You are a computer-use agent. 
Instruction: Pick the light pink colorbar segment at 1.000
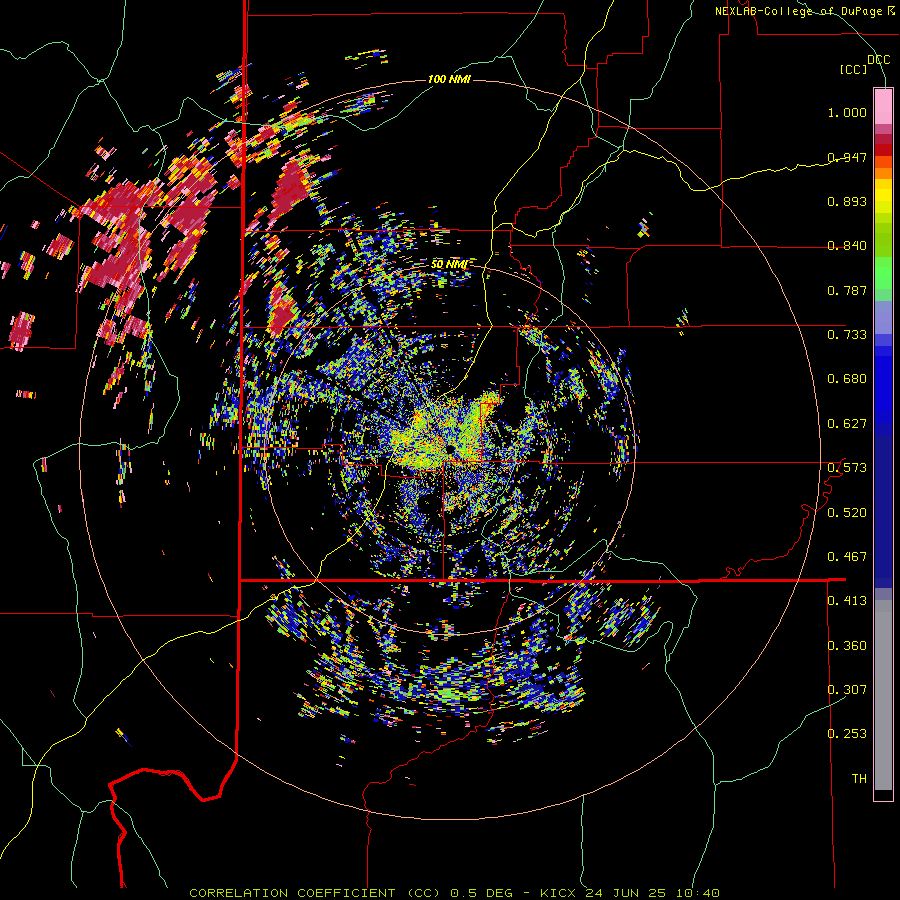(883, 106)
